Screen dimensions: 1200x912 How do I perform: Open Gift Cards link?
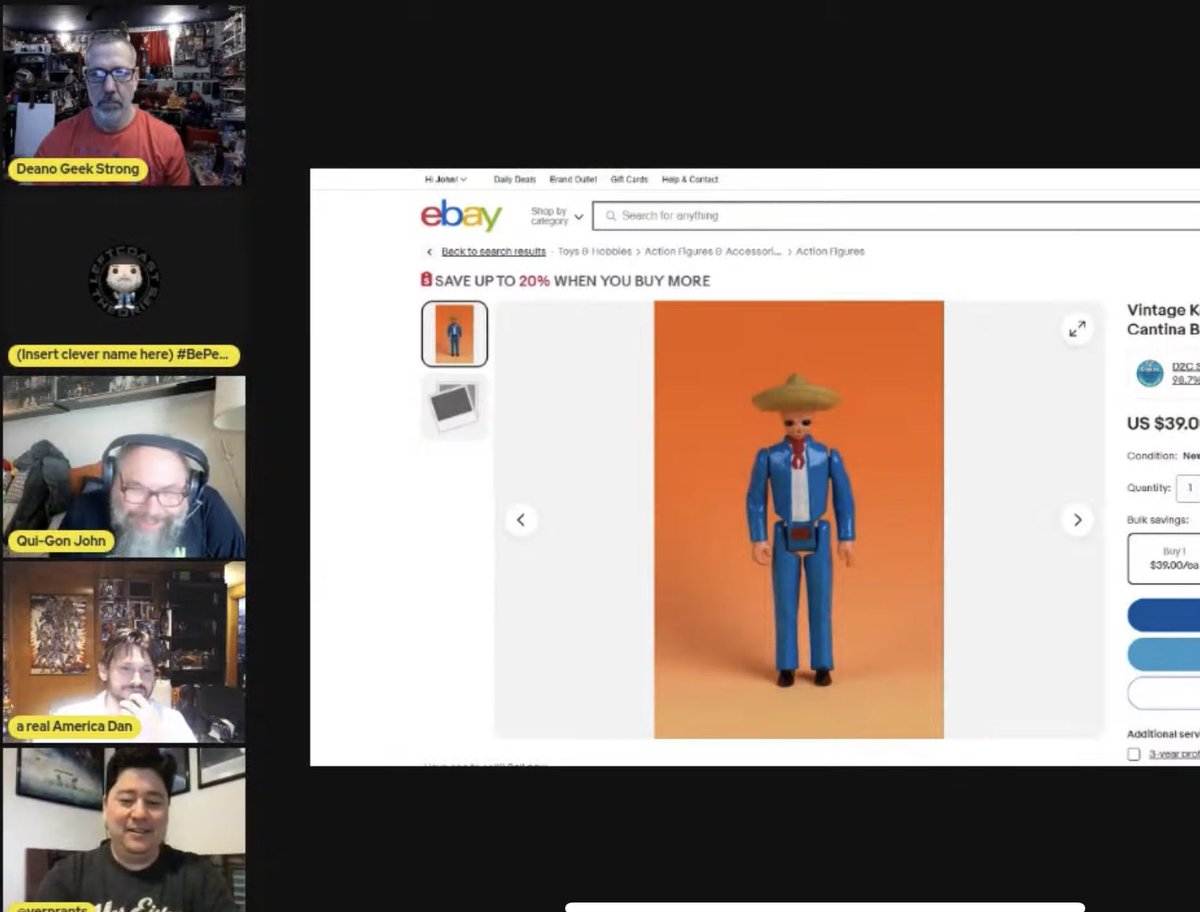(x=629, y=179)
